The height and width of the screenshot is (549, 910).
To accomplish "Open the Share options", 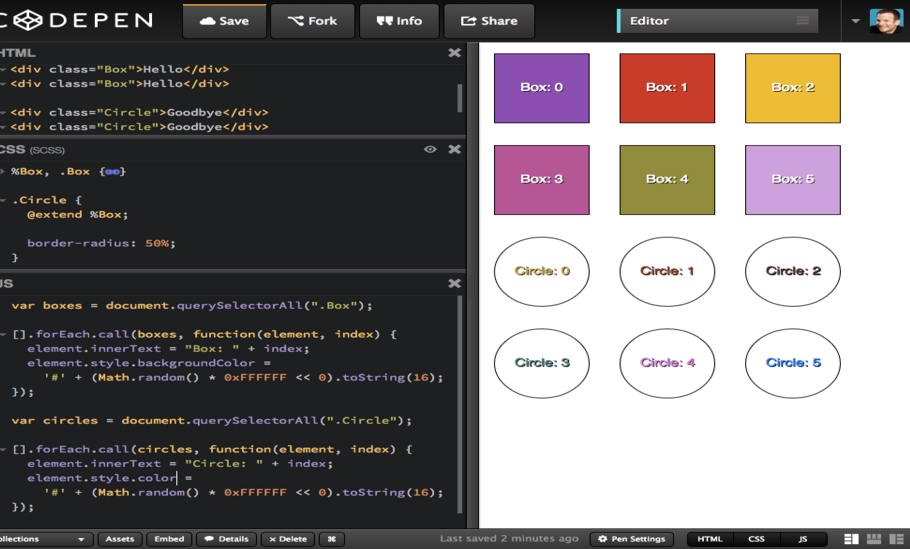I will (489, 21).
